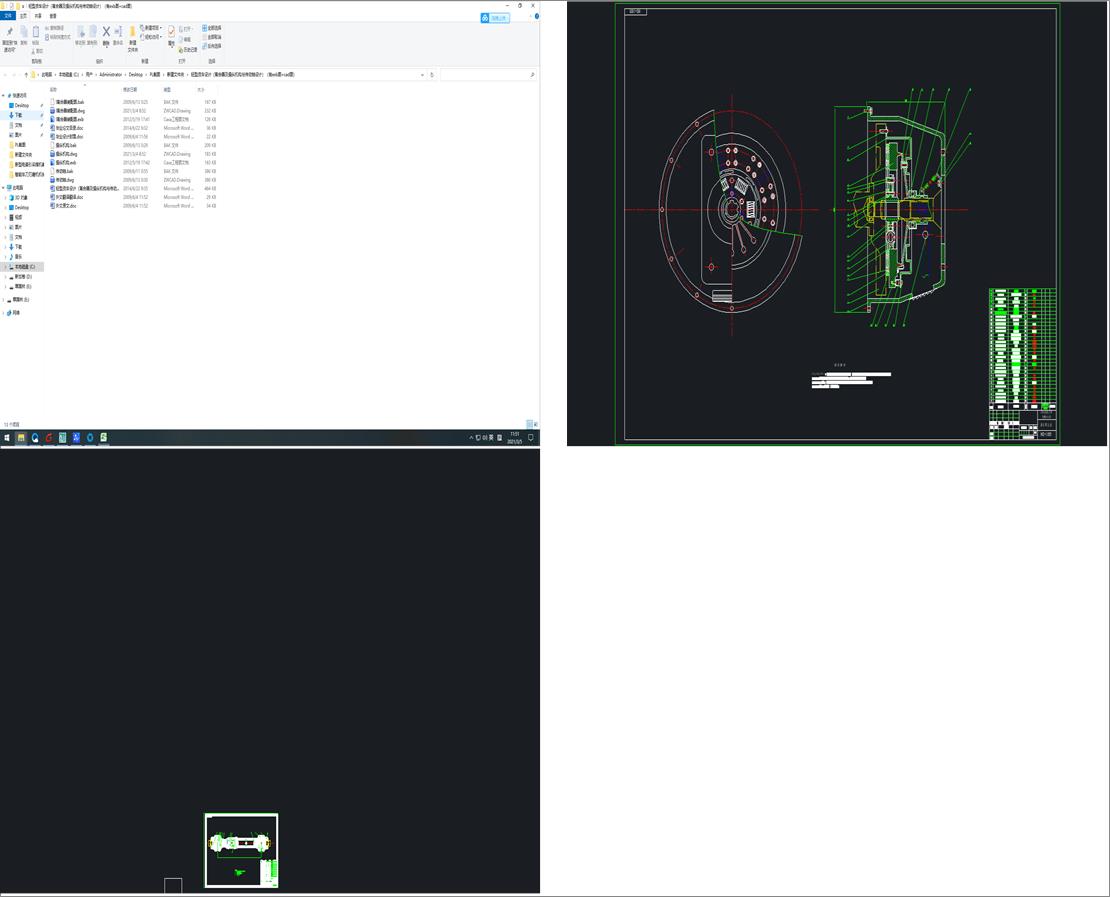Switch to the Home (主页) ribbon tab

[24, 15]
